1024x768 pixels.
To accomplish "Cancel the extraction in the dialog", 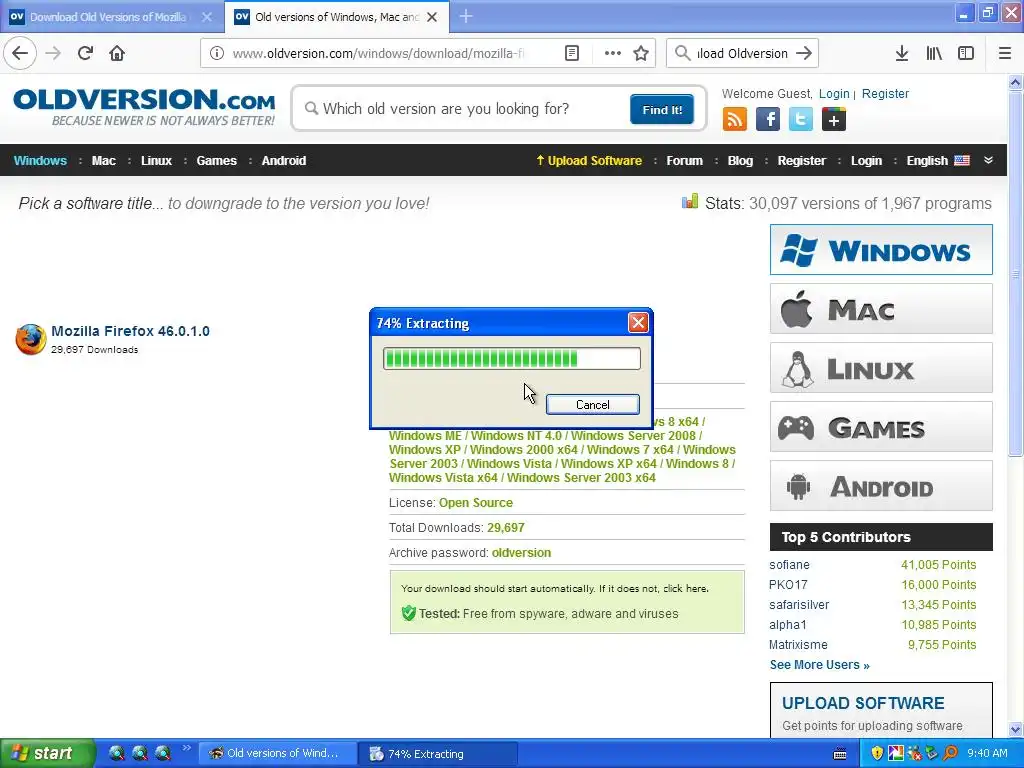I will pos(592,404).
